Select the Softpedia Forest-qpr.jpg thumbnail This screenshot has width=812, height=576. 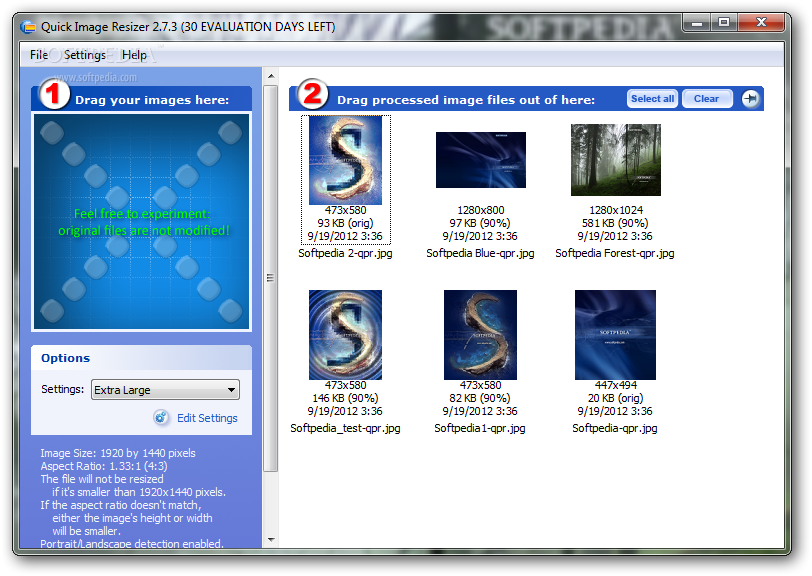click(616, 160)
